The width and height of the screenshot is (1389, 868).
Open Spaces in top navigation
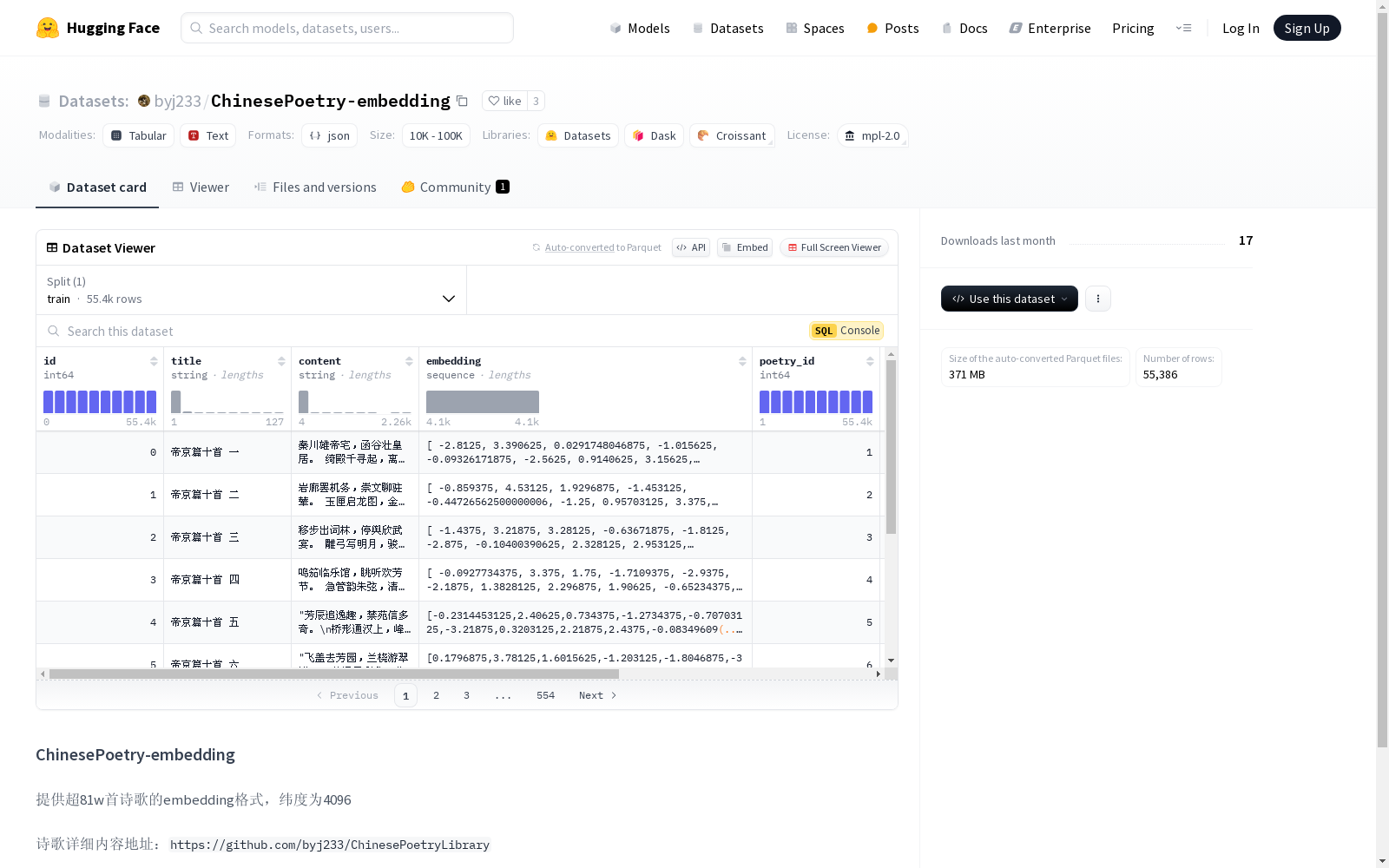point(814,28)
